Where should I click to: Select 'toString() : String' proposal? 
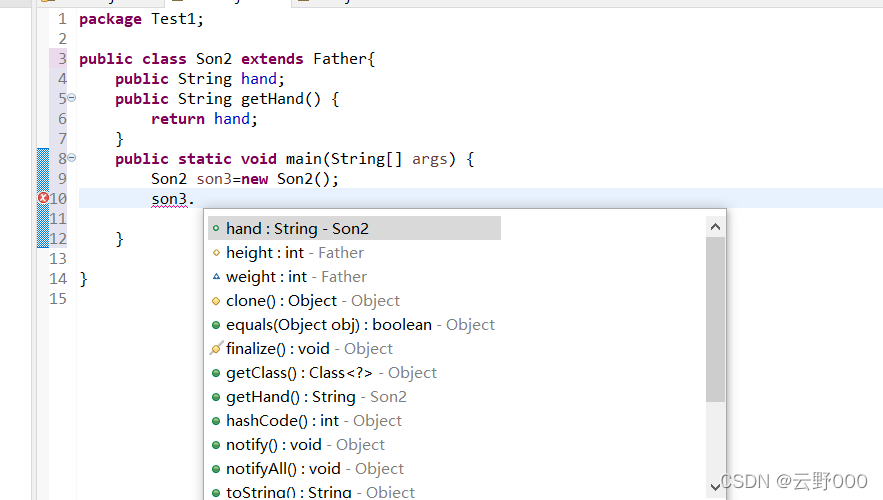(320, 492)
